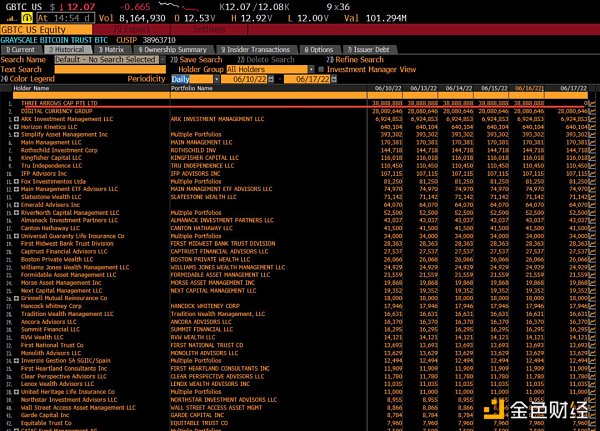600x431 pixels.
Task: Open calendar picker beside end date 06/17/22
Action: [334, 79]
